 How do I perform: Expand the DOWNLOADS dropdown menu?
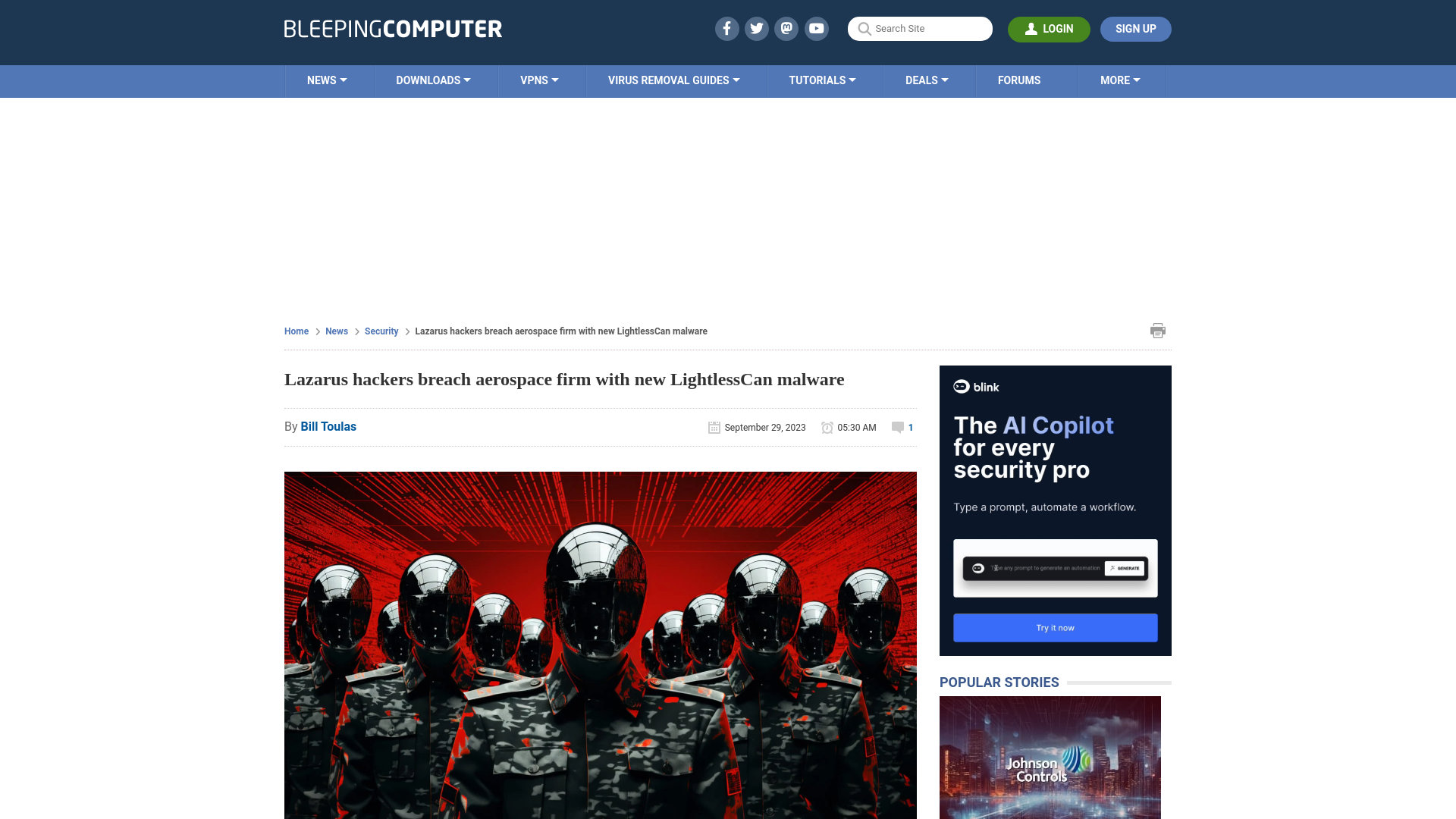pos(433,80)
